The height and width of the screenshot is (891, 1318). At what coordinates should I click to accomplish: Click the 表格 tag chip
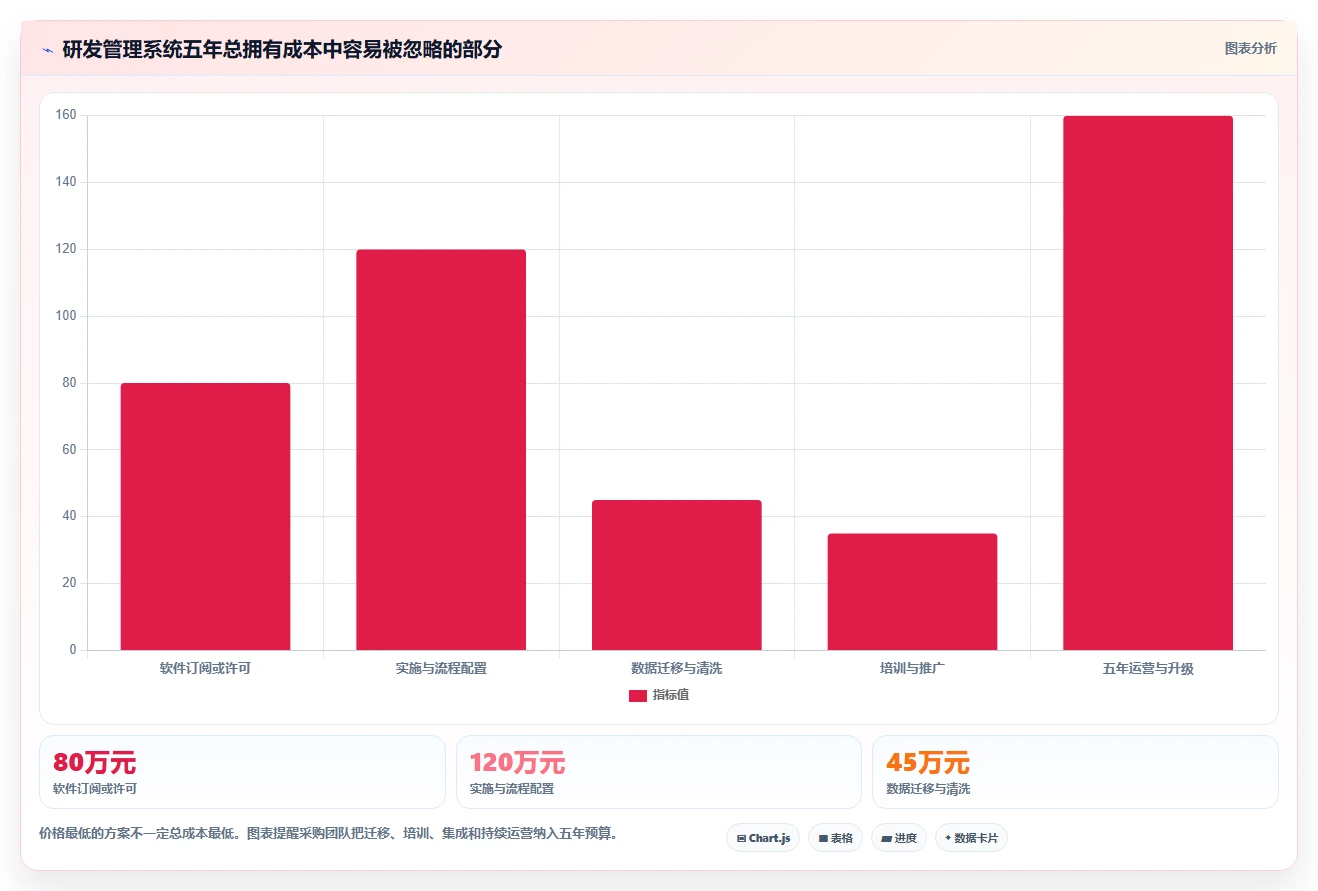[x=835, y=838]
